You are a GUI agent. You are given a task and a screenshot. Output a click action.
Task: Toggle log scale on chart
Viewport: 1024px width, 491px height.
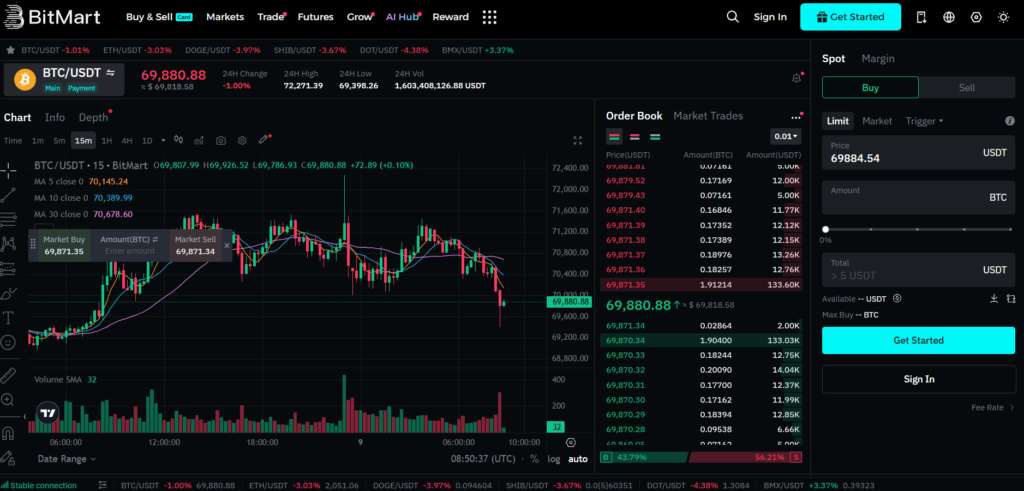[x=554, y=459]
